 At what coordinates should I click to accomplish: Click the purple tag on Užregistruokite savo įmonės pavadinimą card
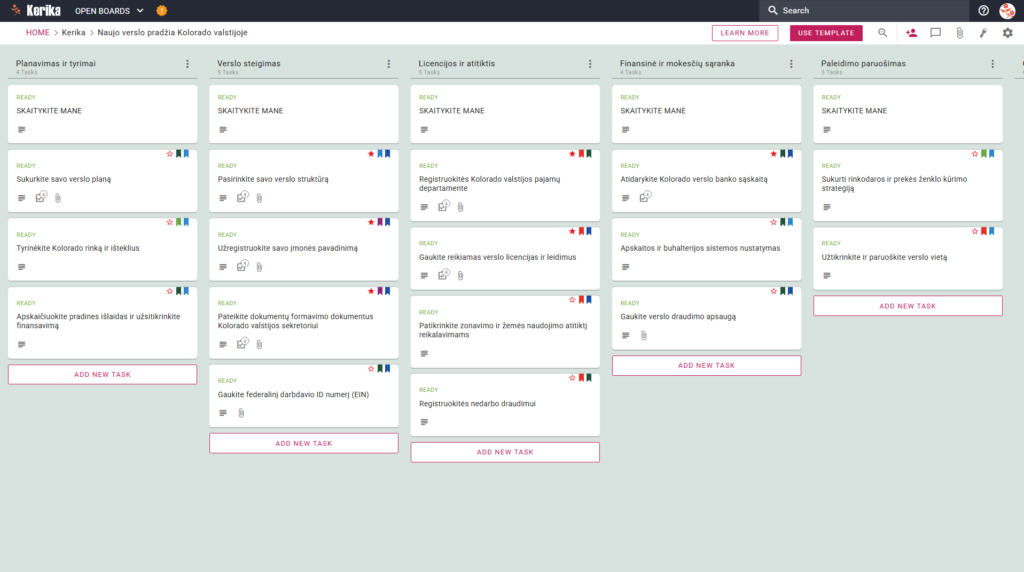point(379,223)
